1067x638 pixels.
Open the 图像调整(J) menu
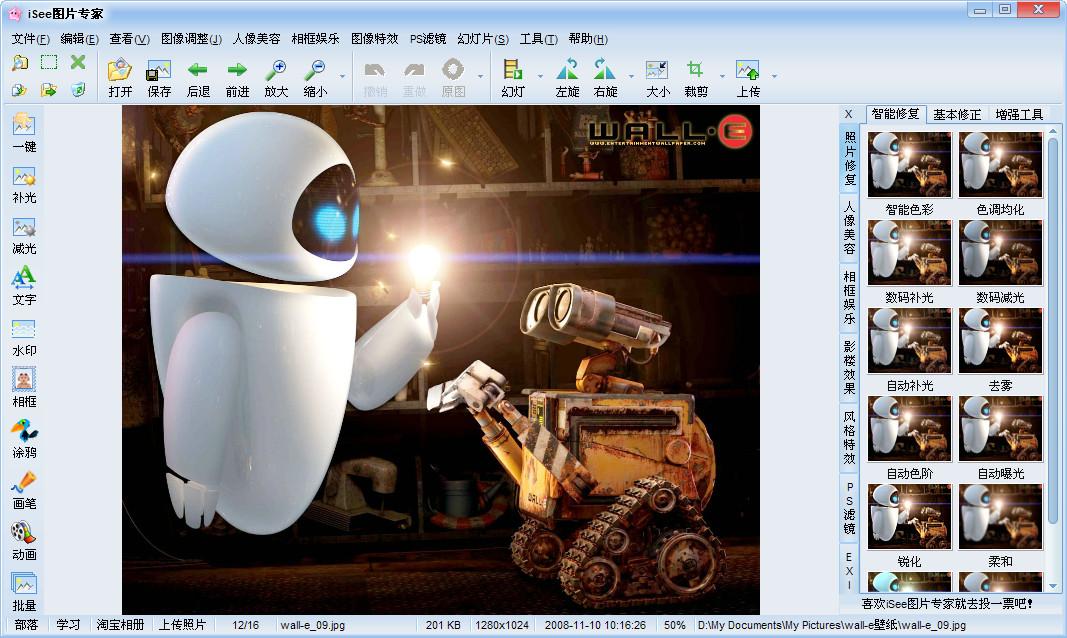pos(191,39)
